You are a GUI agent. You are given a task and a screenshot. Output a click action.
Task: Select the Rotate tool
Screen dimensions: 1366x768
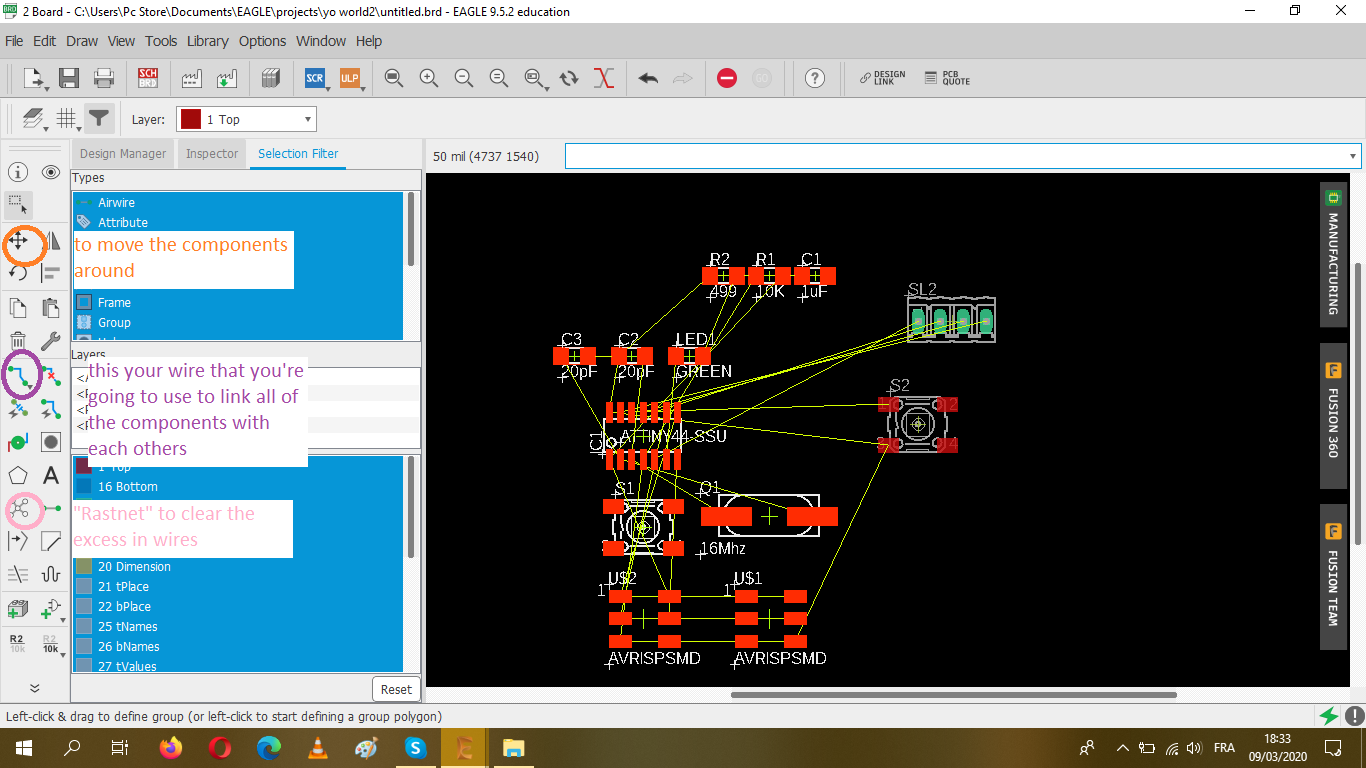(x=18, y=272)
